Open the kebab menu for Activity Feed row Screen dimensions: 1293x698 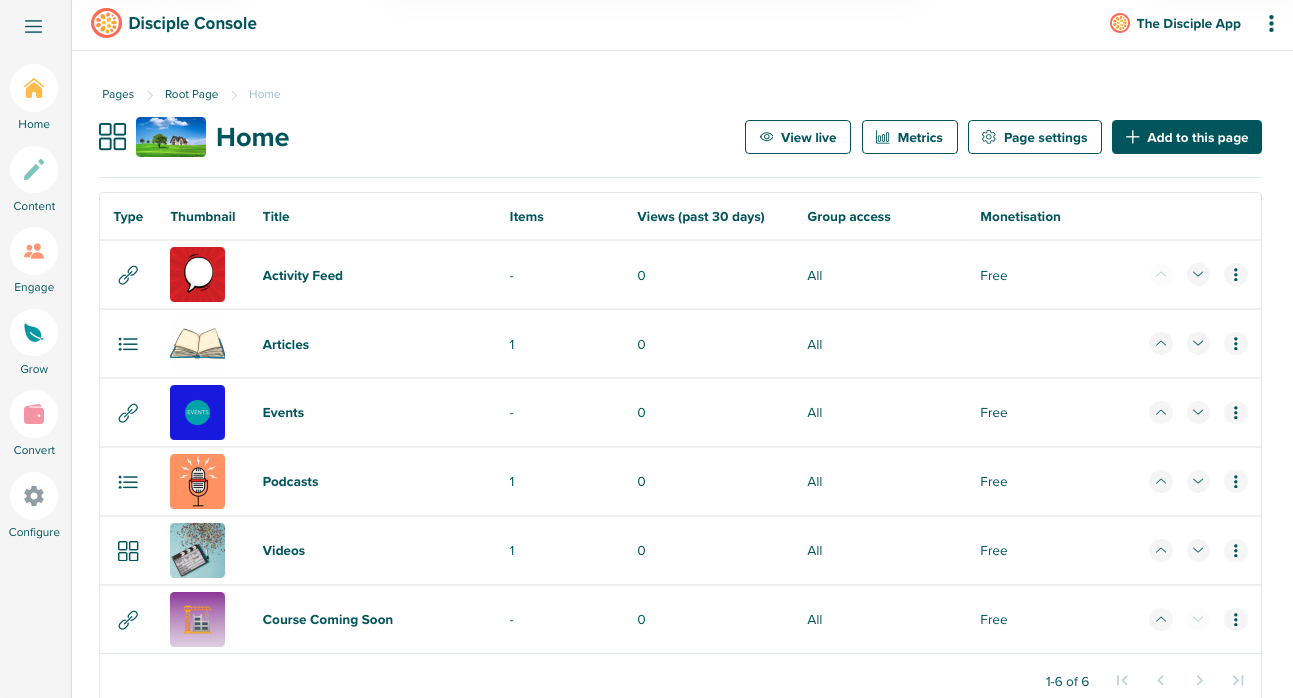[1235, 274]
